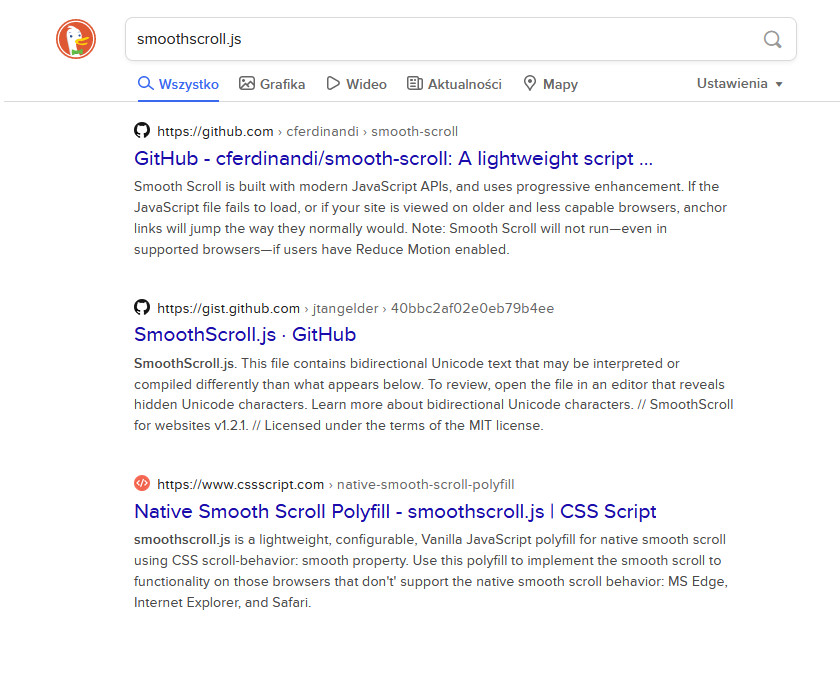Open Native Smooth Scroll Polyfill result title

[x=395, y=512]
